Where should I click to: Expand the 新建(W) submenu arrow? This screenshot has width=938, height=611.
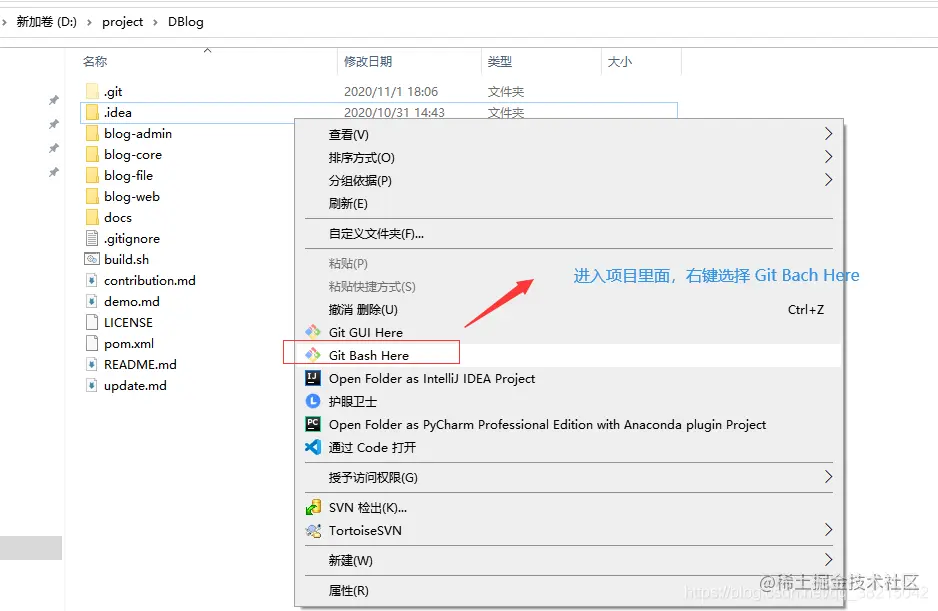tap(828, 560)
